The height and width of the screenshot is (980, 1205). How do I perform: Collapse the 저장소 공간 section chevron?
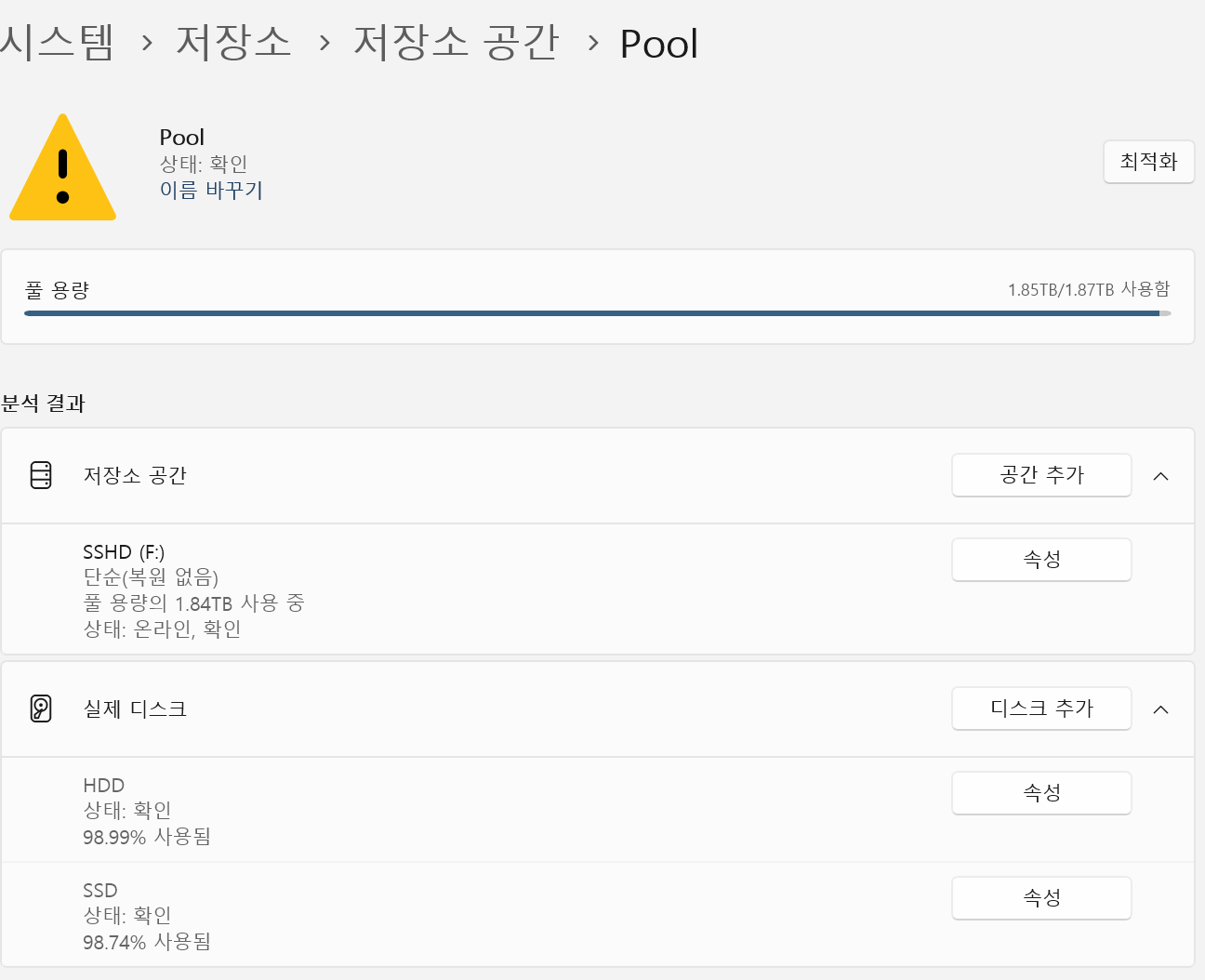[1160, 476]
